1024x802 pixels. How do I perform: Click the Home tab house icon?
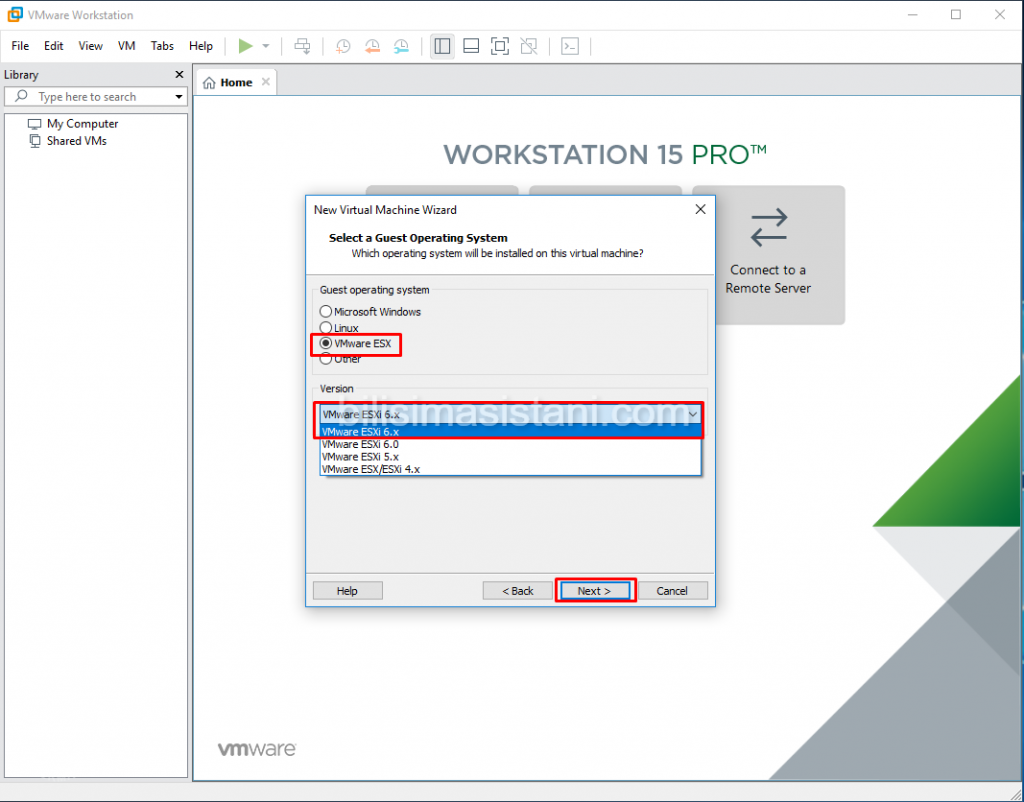coord(209,83)
